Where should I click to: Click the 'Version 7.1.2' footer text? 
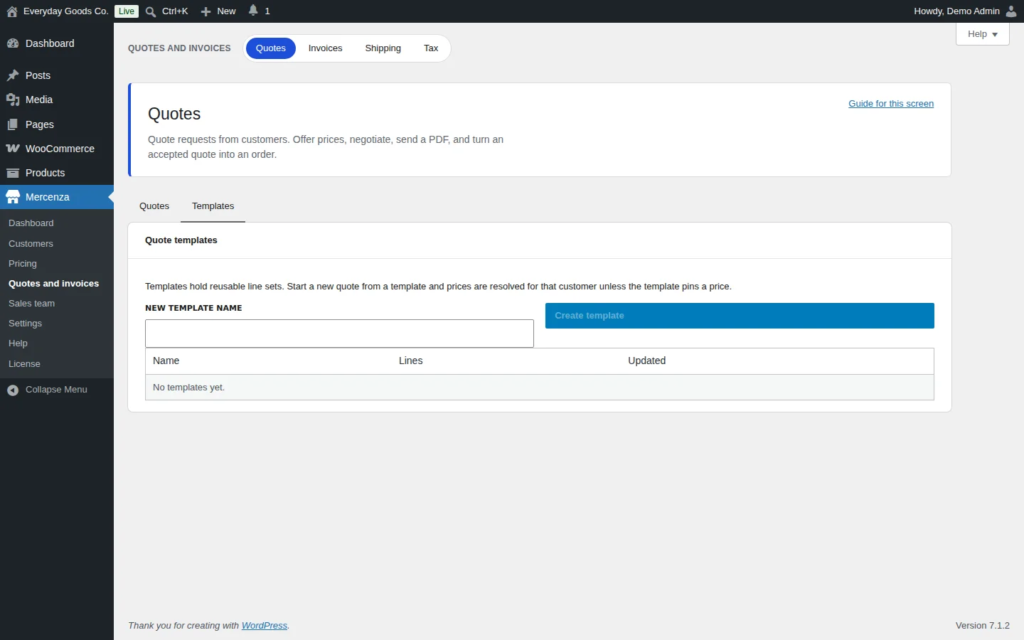(982, 626)
